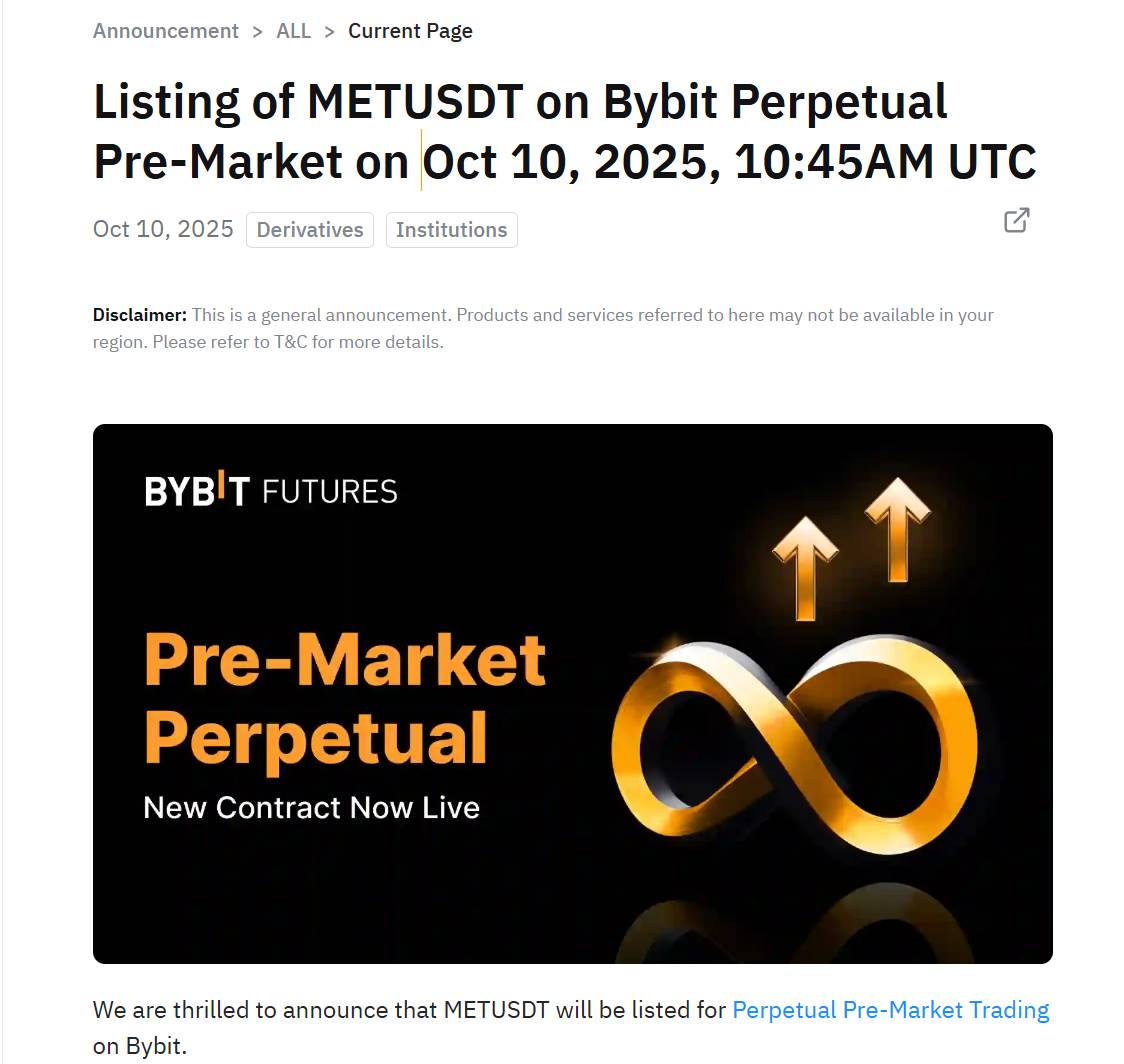1124x1064 pixels.
Task: Click the BYBIT FUTURES logo in banner
Action: [x=271, y=490]
